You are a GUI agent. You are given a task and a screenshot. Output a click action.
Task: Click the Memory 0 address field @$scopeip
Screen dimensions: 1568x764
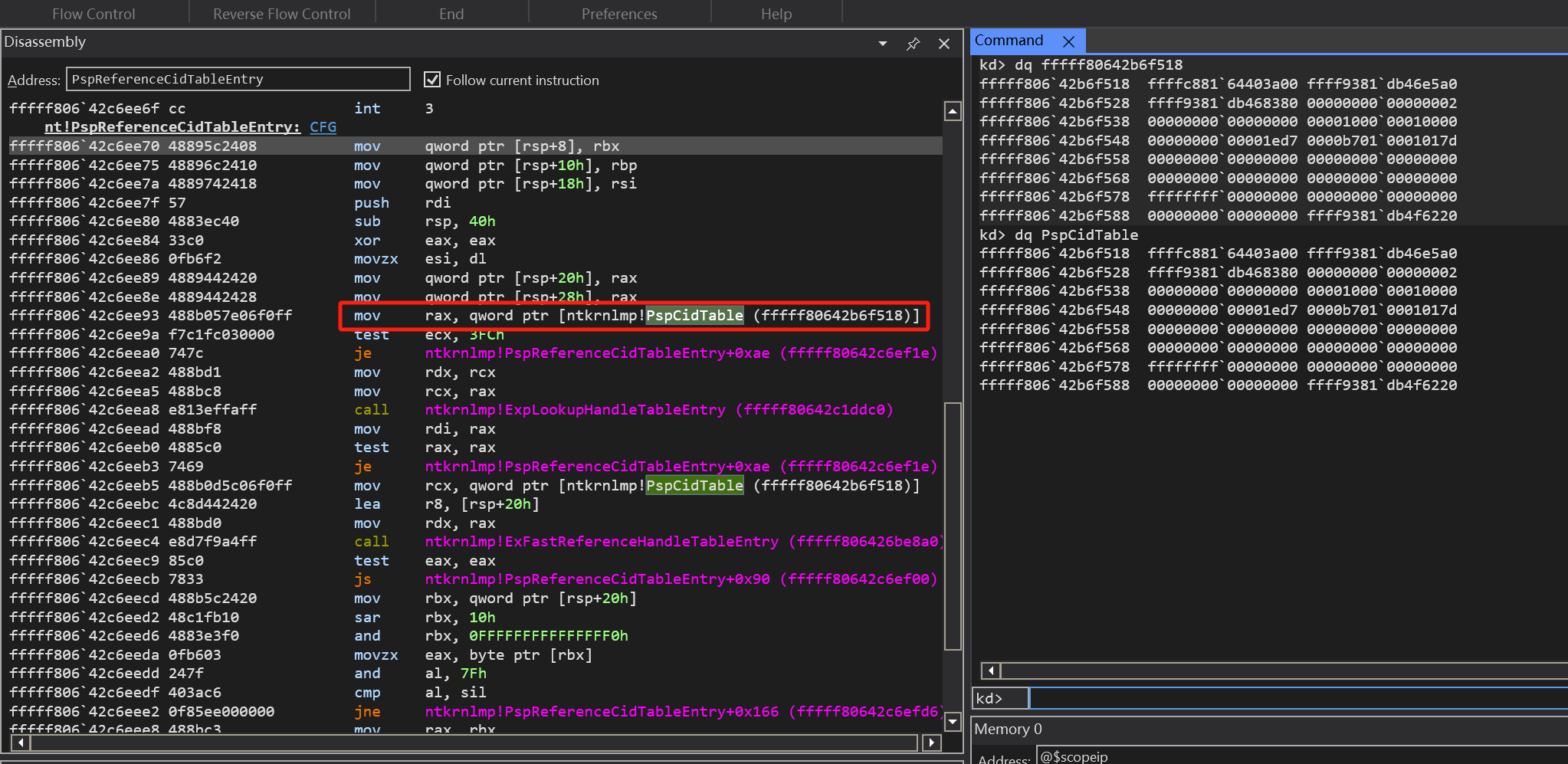coord(1302,756)
